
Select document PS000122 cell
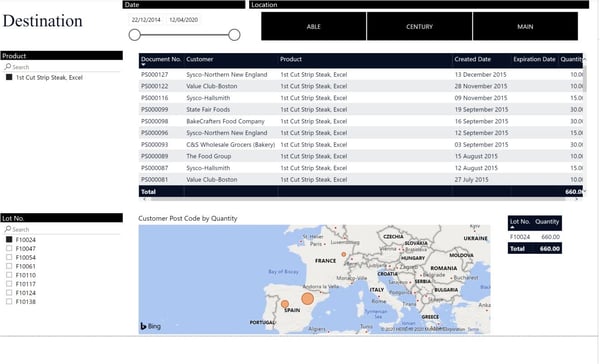(x=155, y=86)
